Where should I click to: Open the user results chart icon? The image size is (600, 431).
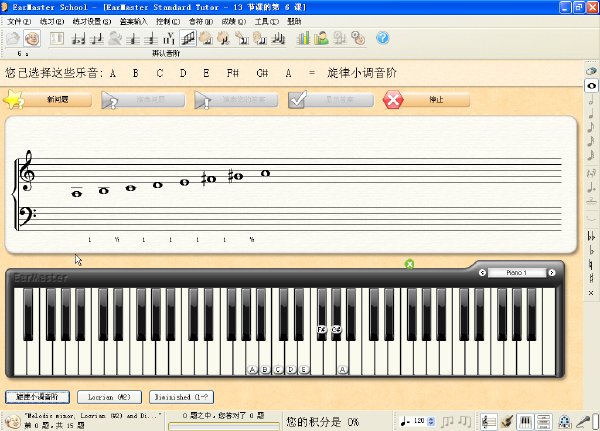point(321,38)
